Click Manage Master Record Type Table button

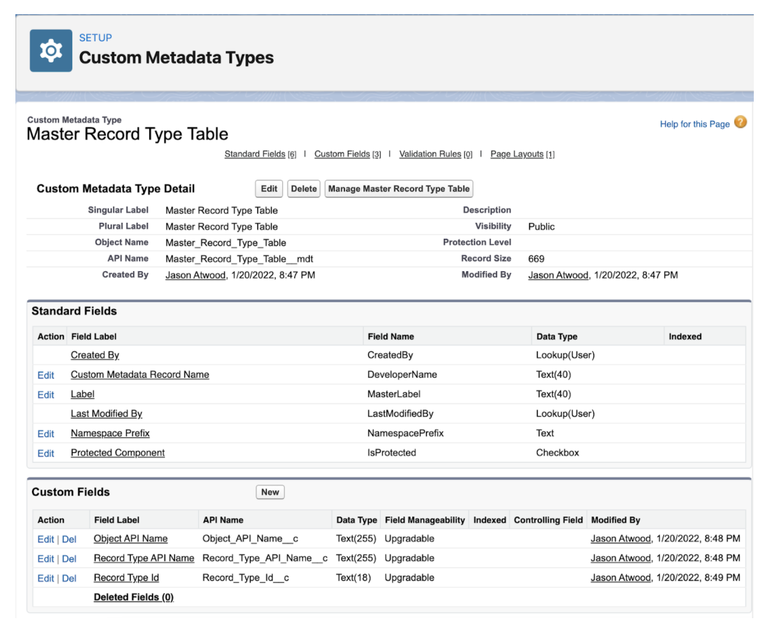[399, 189]
